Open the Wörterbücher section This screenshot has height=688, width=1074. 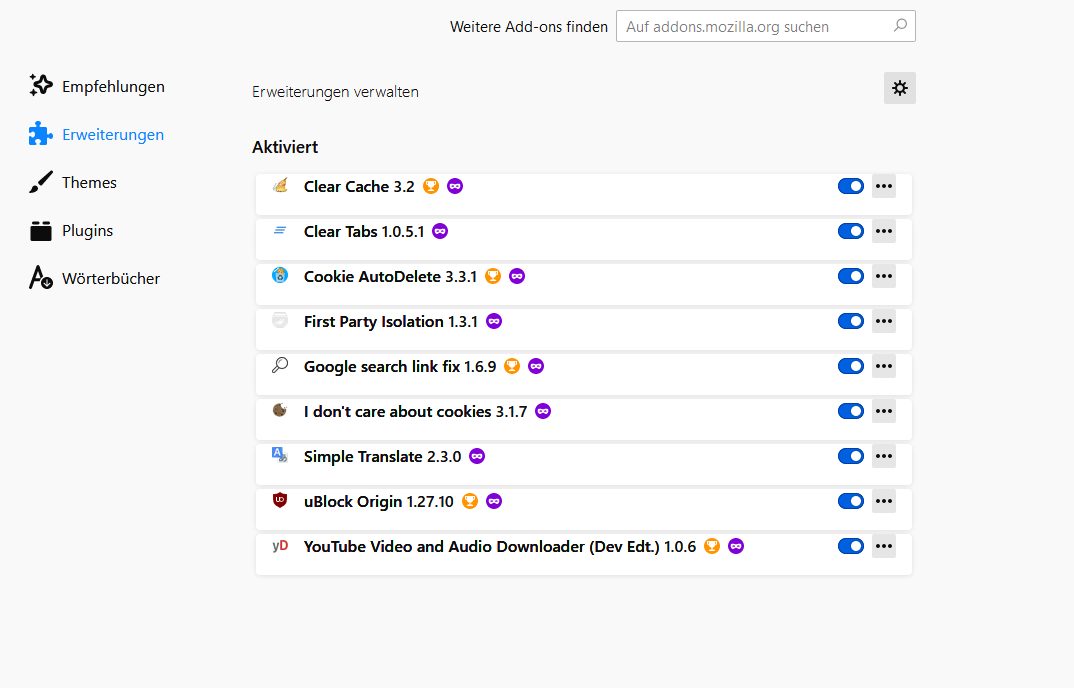tap(110, 279)
